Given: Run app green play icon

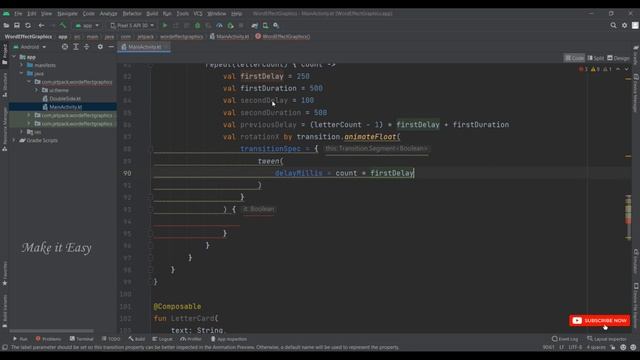Looking at the screenshot, I should point(165,25).
